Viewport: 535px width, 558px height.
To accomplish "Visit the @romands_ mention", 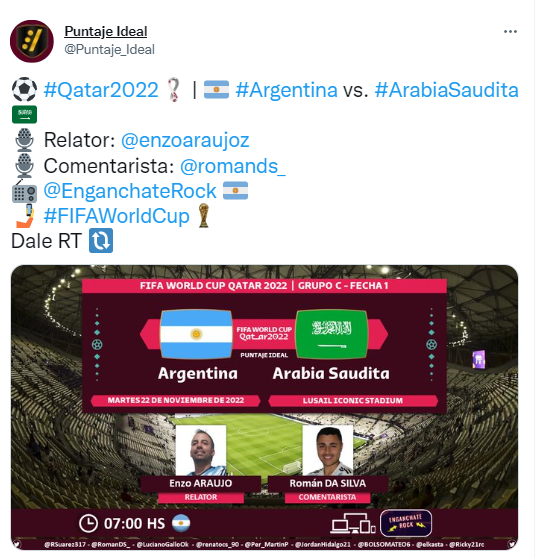I will pyautogui.click(x=232, y=166).
